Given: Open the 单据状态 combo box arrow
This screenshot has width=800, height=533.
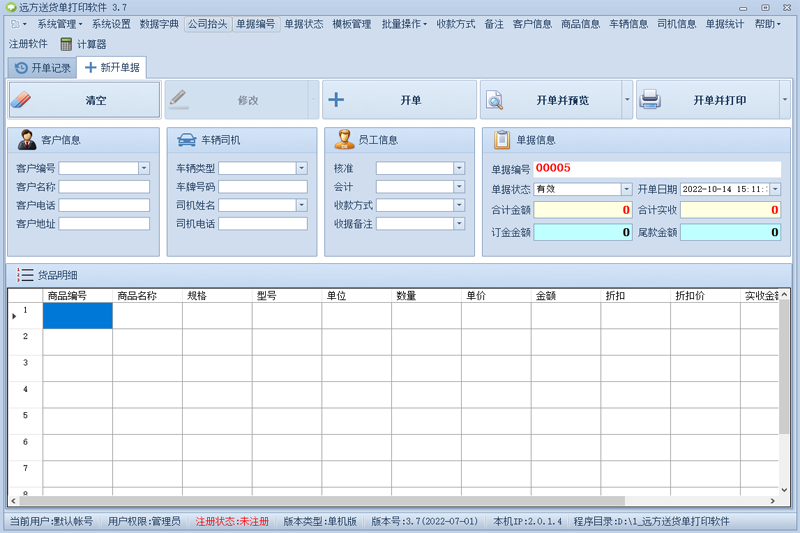Looking at the screenshot, I should (x=627, y=189).
